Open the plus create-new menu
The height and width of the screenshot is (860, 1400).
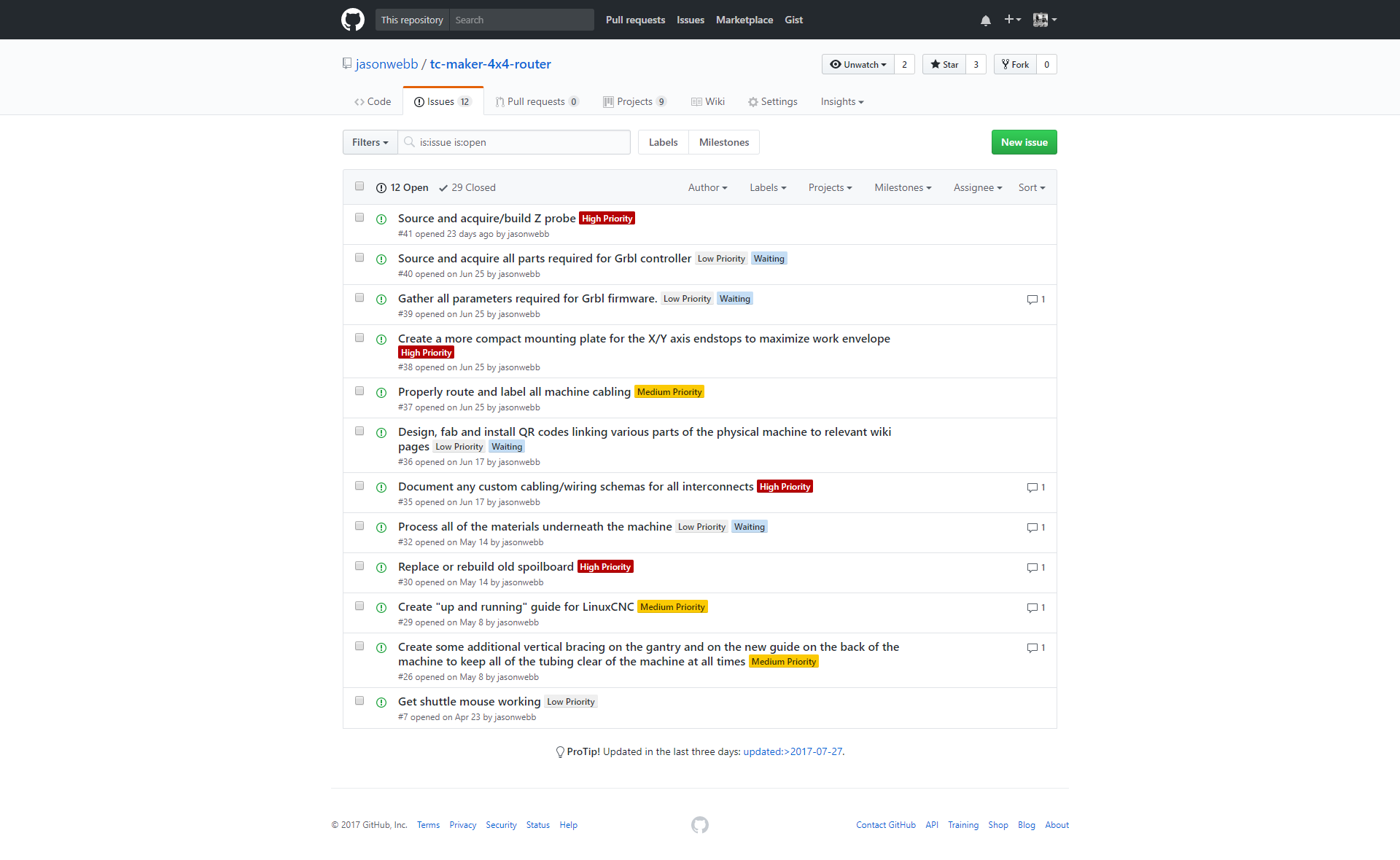pos(1013,20)
